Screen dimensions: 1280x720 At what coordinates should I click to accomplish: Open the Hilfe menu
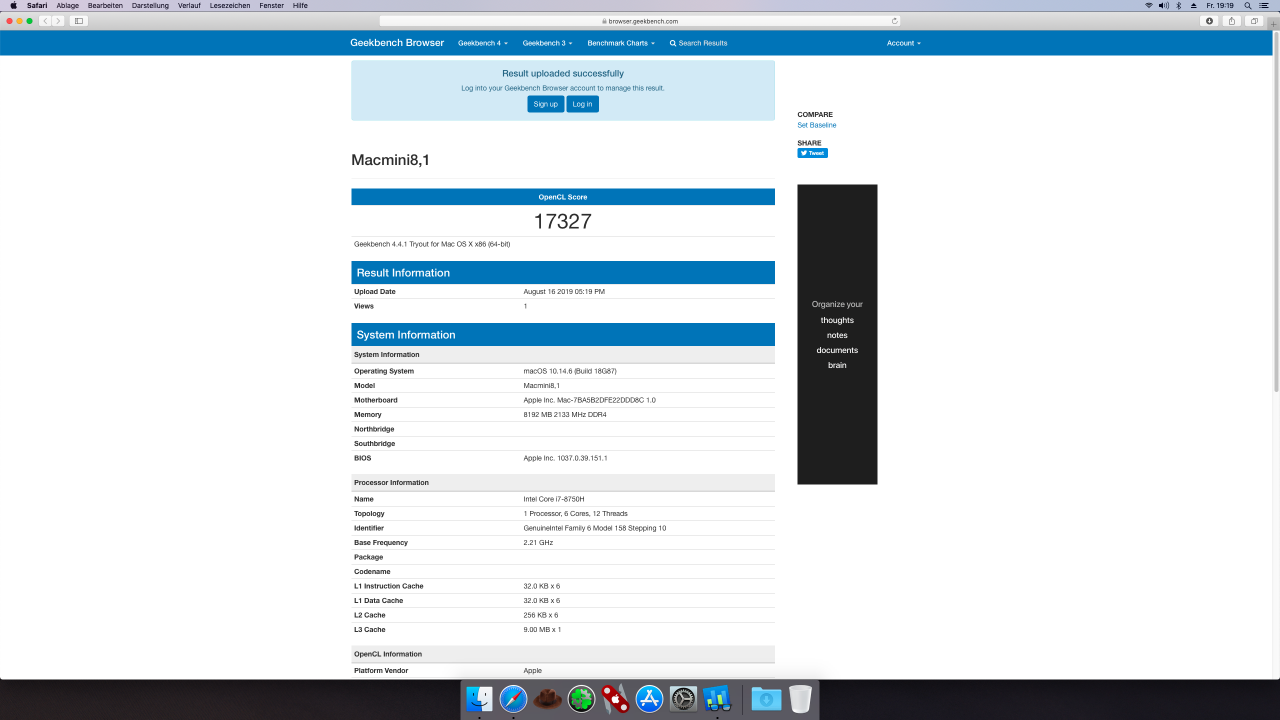pyautogui.click(x=300, y=5)
